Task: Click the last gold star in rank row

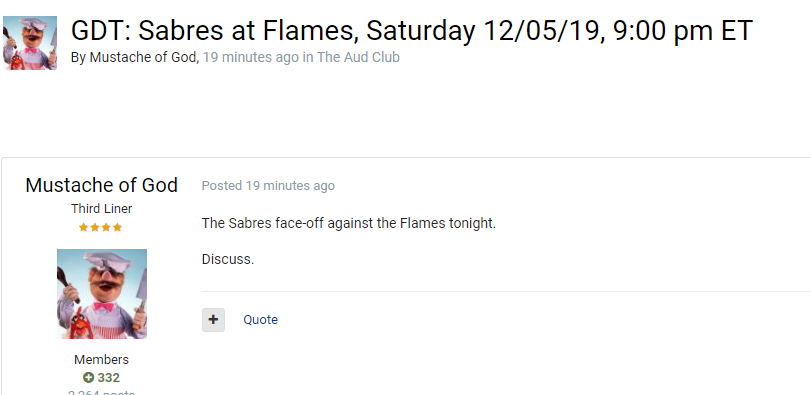Action: coord(117,227)
